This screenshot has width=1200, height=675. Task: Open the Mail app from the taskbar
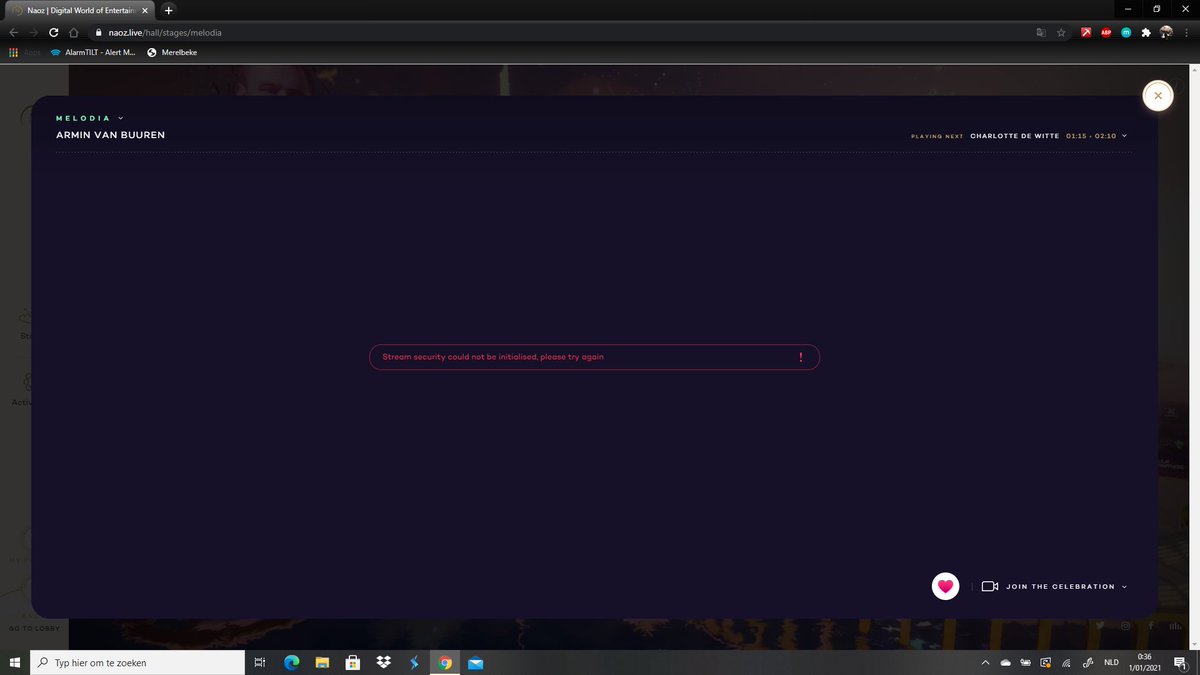point(476,662)
